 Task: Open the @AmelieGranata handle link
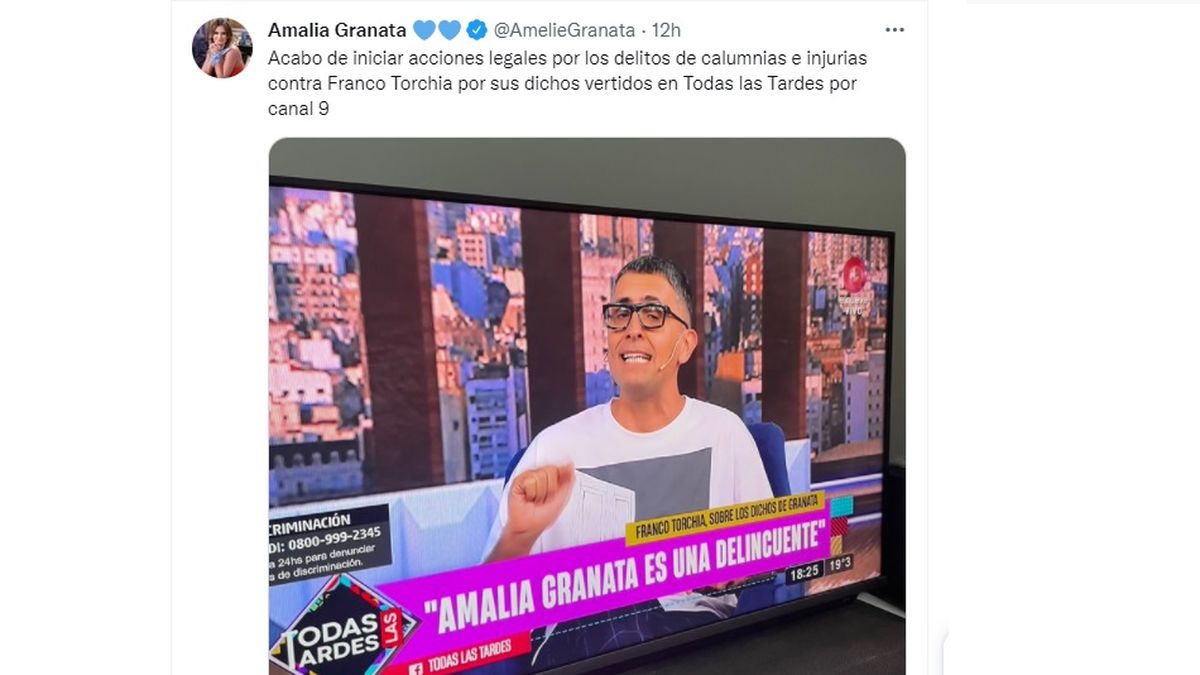tap(565, 30)
